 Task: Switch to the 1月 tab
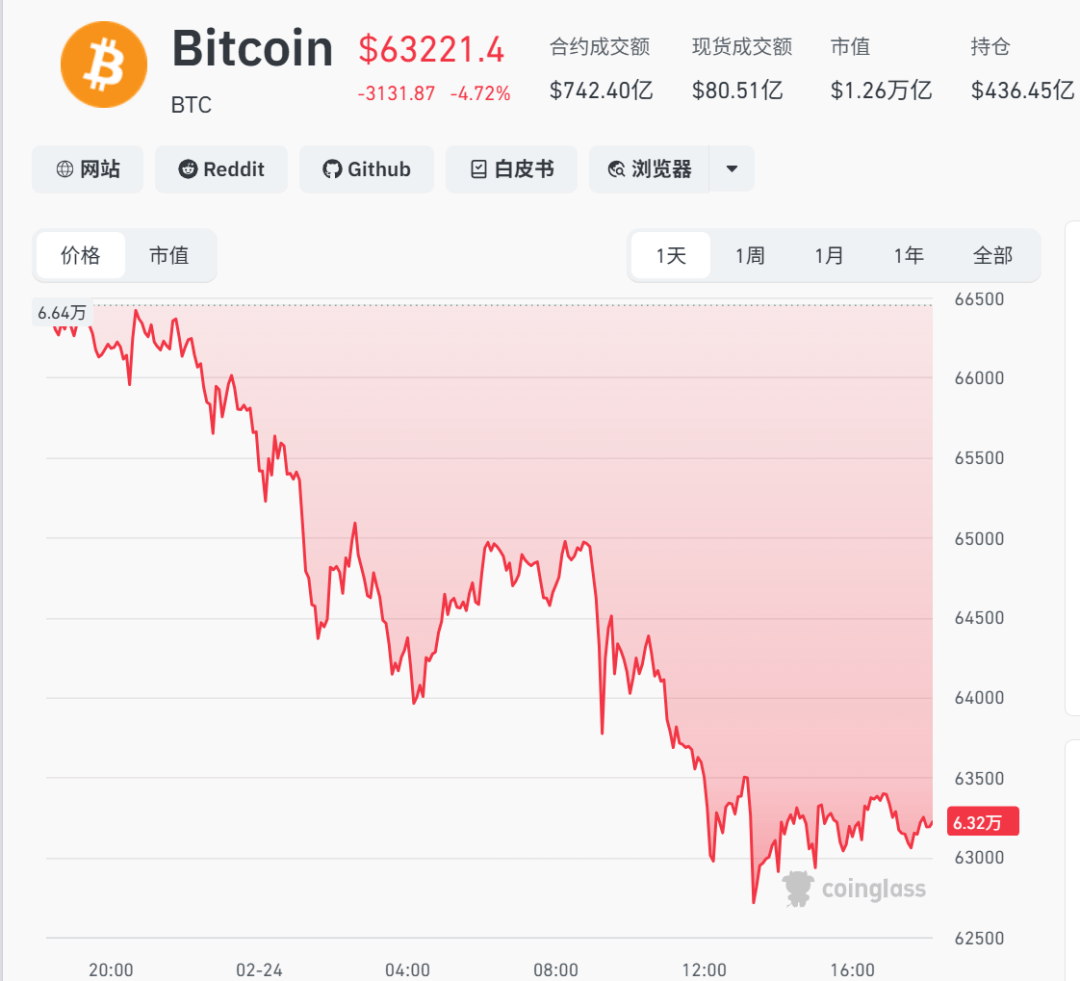[829, 256]
